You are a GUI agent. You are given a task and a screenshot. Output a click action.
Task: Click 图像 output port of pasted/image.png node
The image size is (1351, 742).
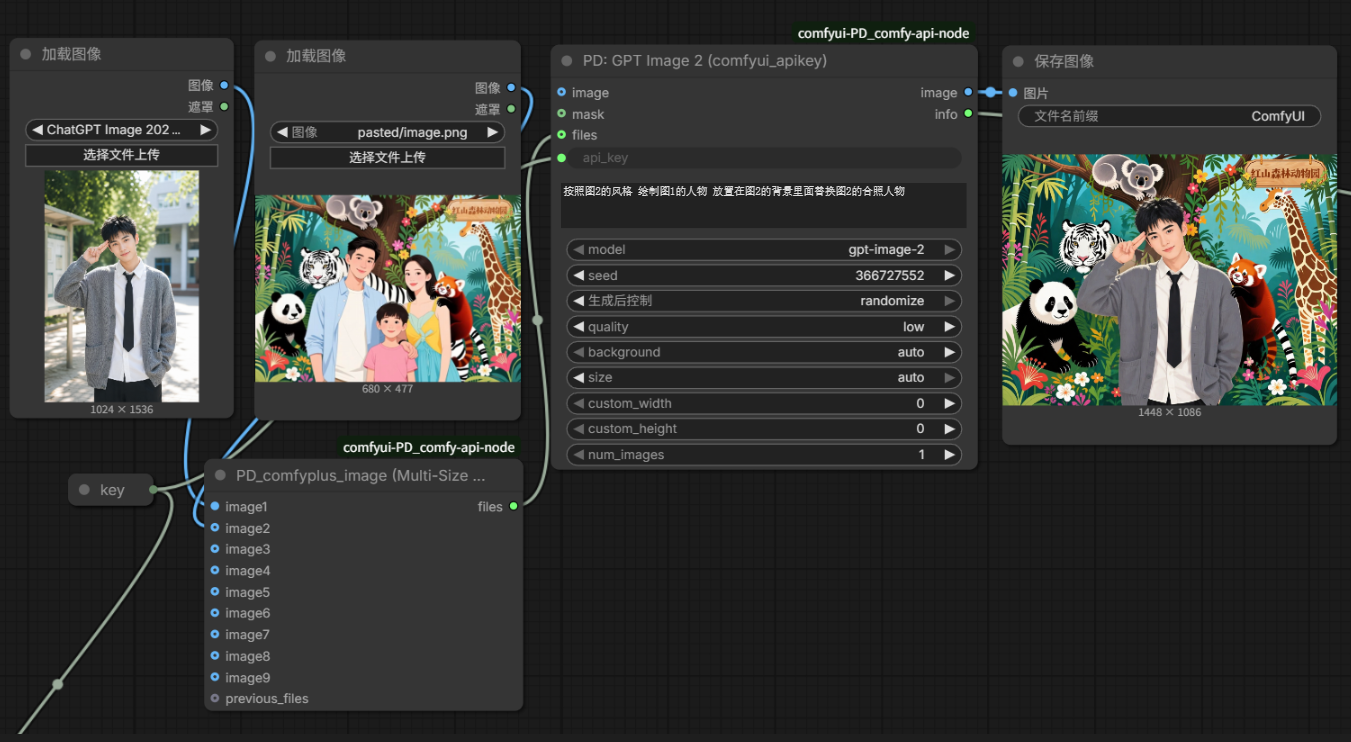coord(511,88)
